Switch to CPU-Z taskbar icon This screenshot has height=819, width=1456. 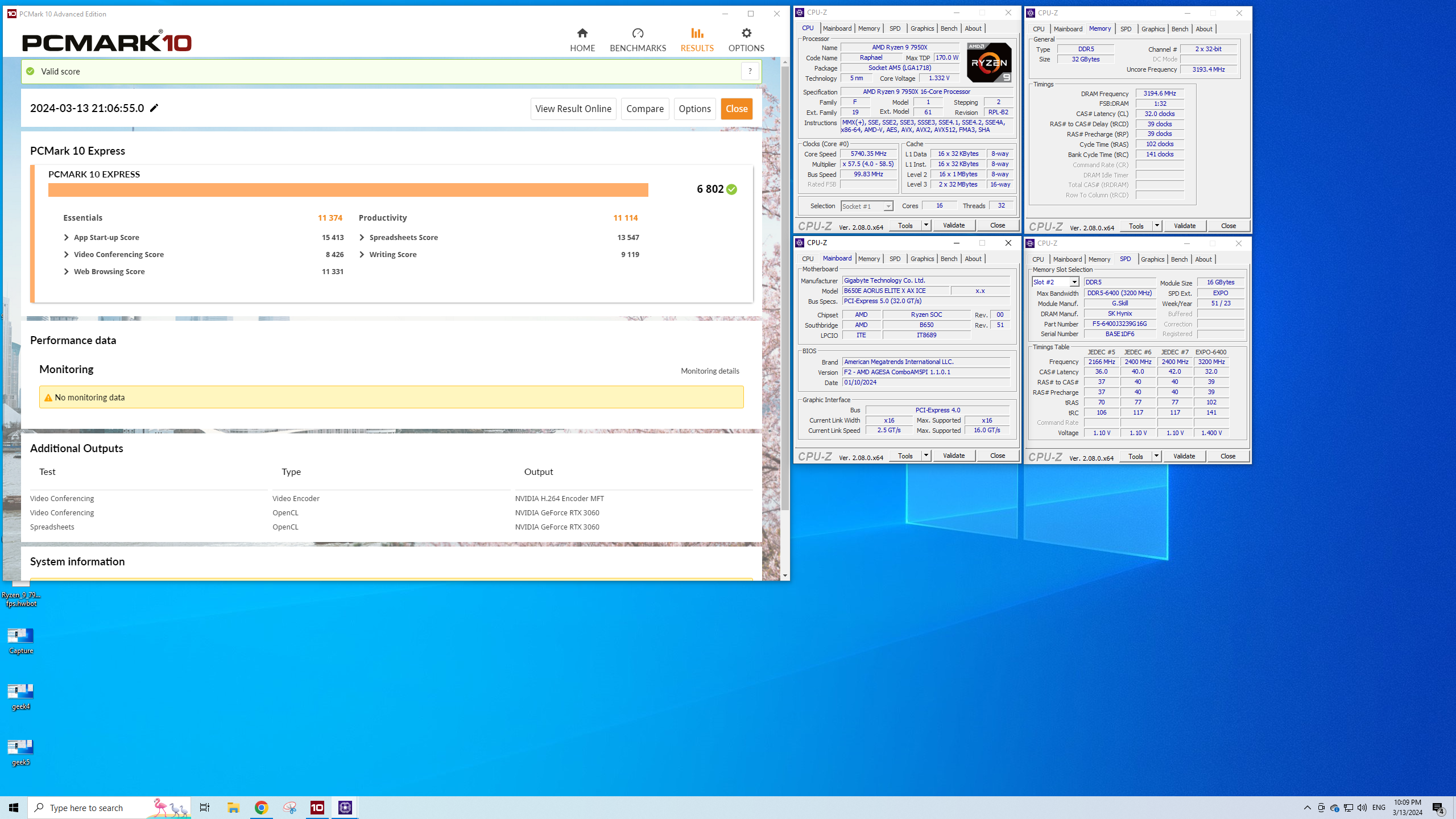(345, 808)
